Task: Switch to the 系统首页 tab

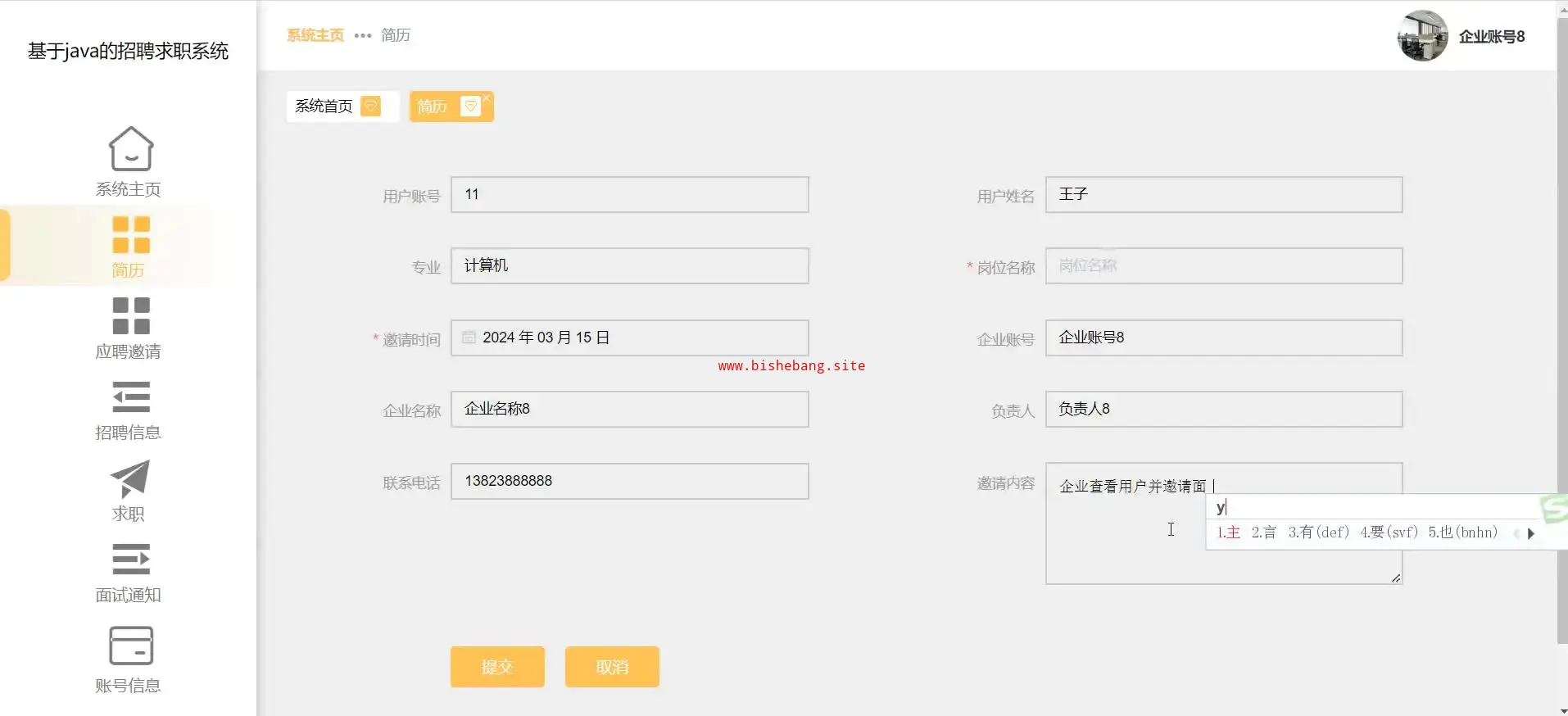Action: (324, 106)
